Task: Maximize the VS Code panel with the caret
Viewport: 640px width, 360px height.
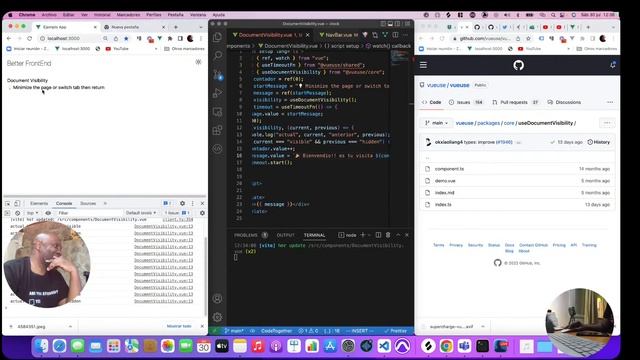Action: point(398,235)
